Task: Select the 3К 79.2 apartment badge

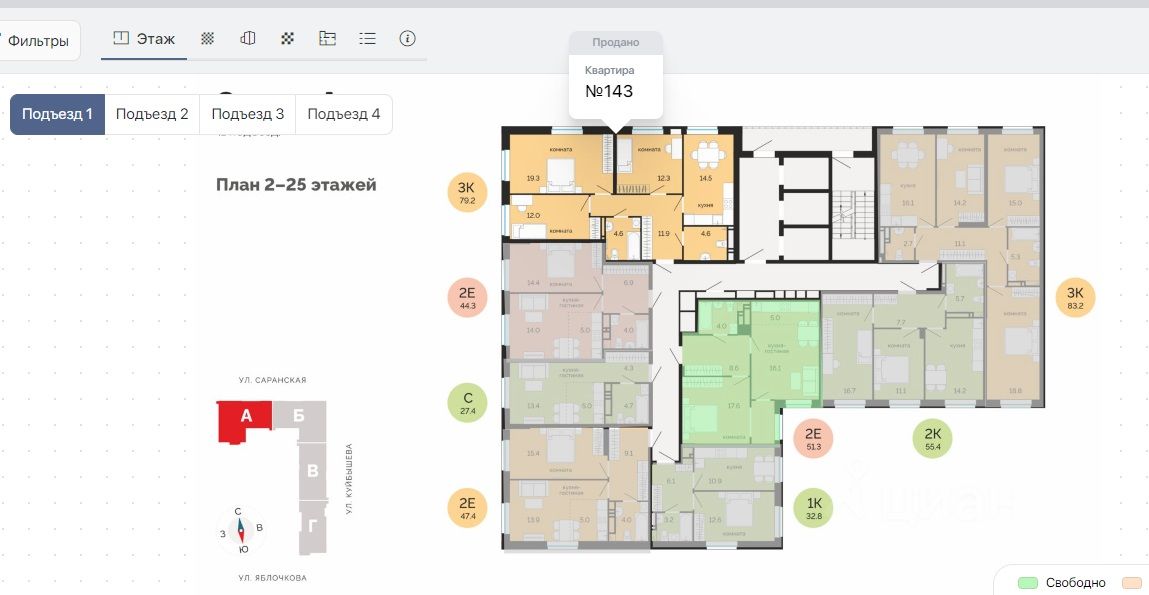Action: [x=468, y=193]
